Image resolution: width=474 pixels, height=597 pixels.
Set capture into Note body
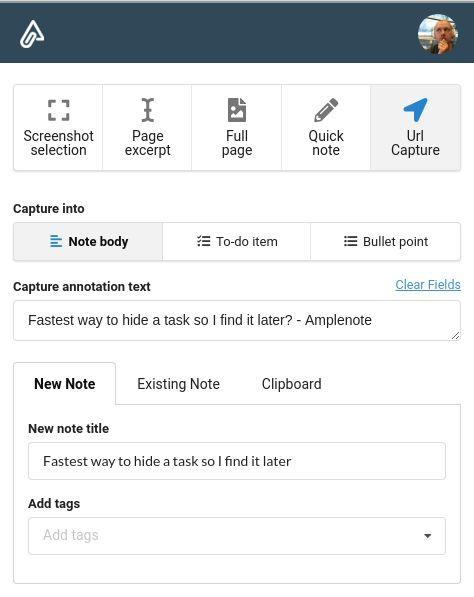coord(88,242)
